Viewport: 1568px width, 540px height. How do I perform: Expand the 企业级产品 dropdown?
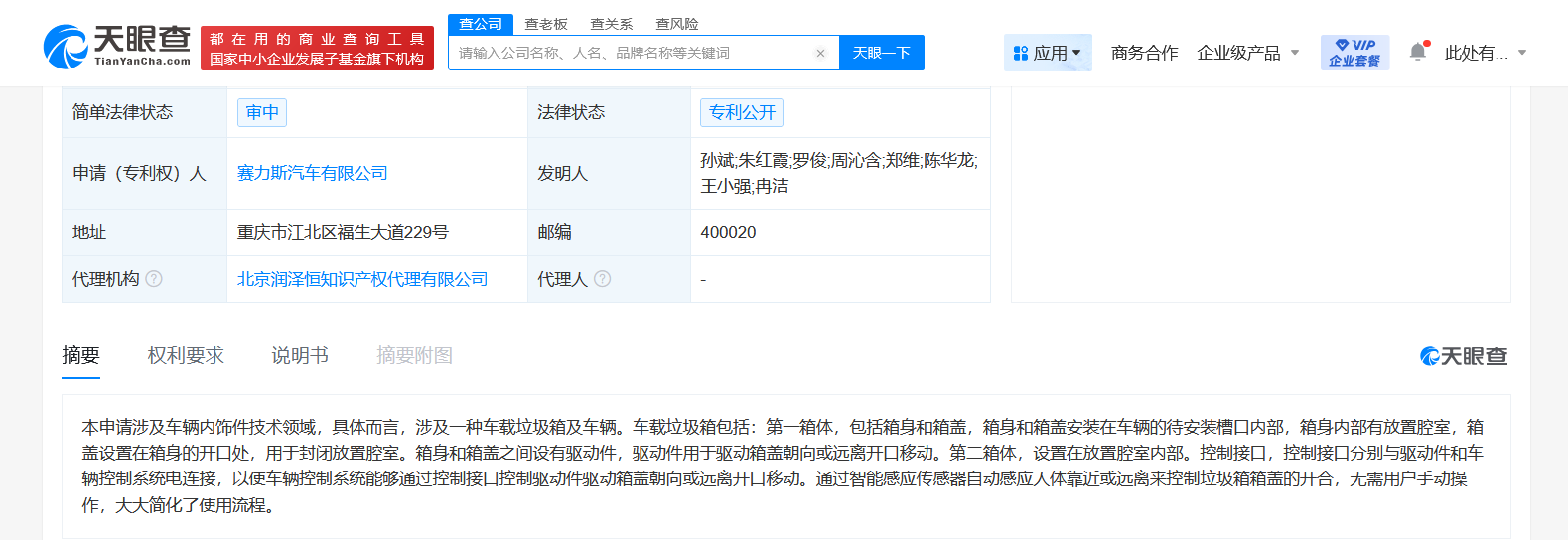pyautogui.click(x=1248, y=53)
